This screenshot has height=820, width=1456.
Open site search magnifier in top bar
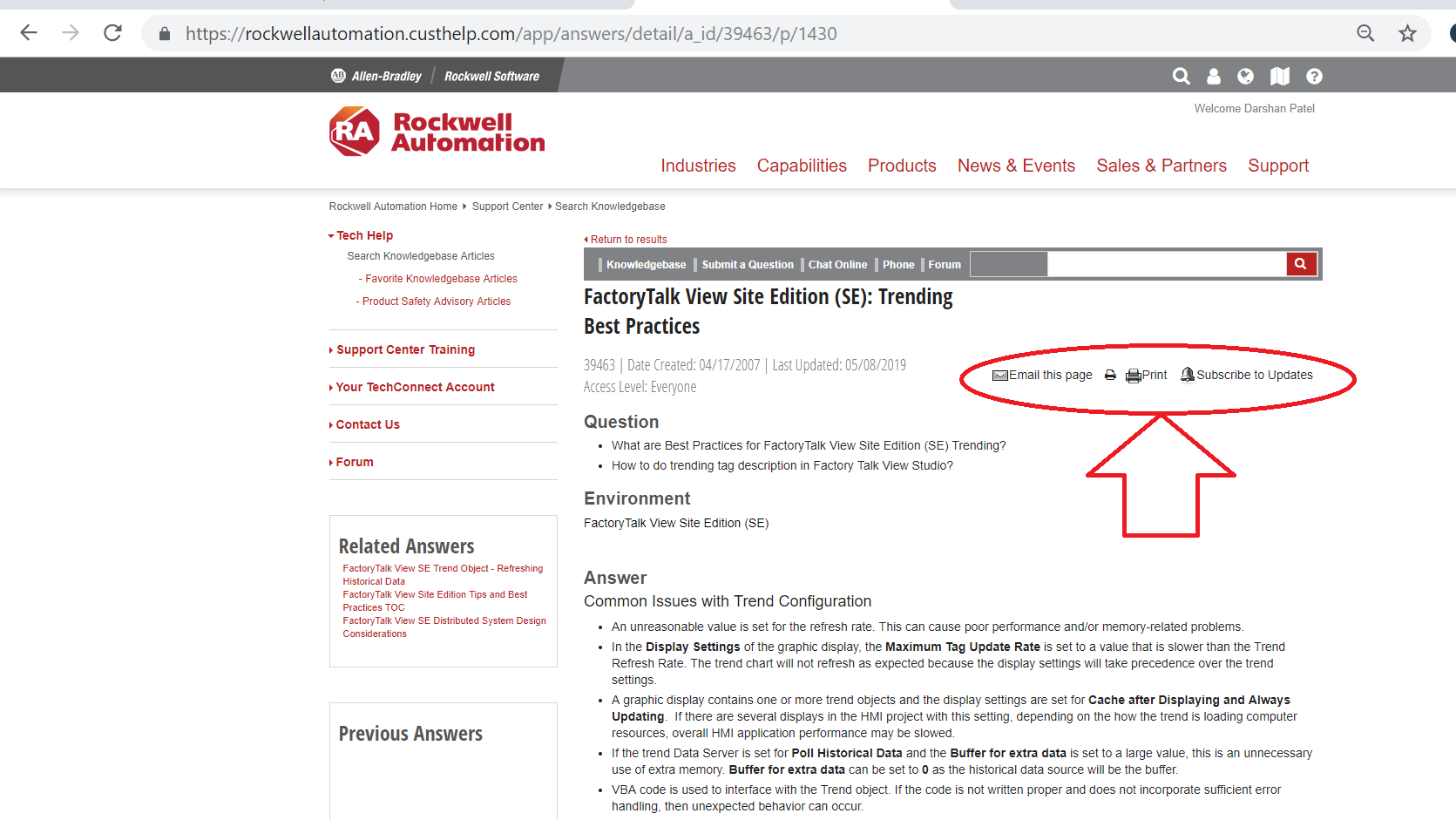[1181, 77]
